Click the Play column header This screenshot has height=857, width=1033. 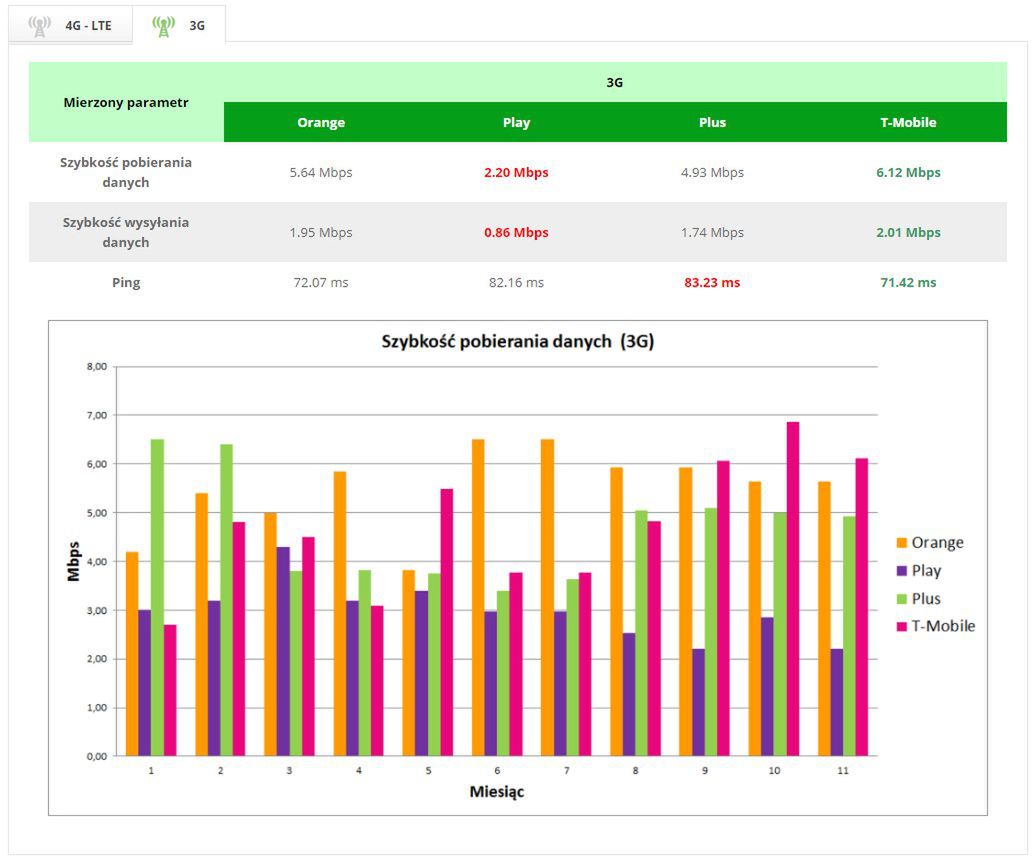(x=516, y=122)
